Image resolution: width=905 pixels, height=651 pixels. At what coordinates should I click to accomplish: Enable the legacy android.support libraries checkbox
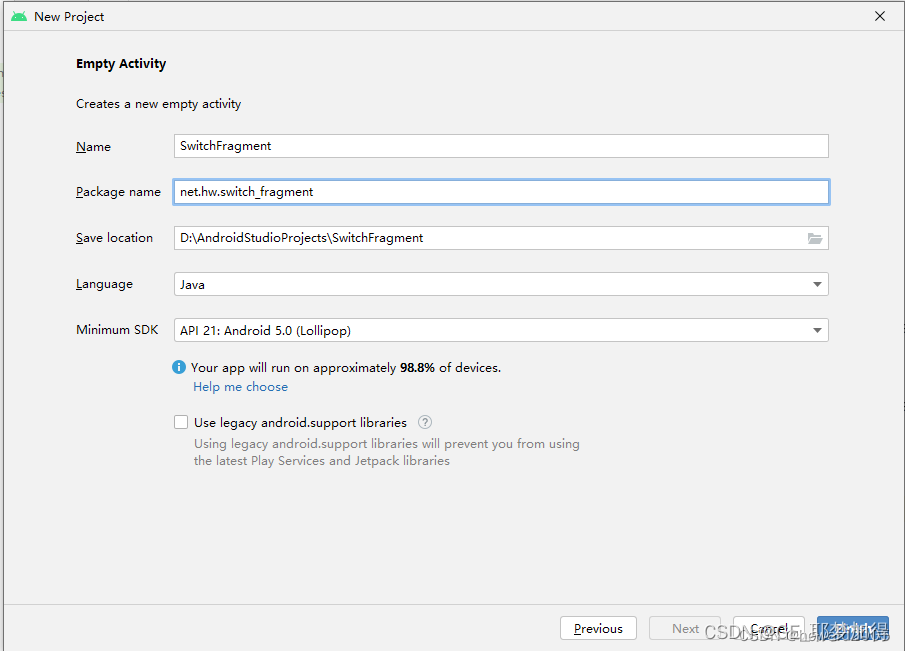point(181,422)
